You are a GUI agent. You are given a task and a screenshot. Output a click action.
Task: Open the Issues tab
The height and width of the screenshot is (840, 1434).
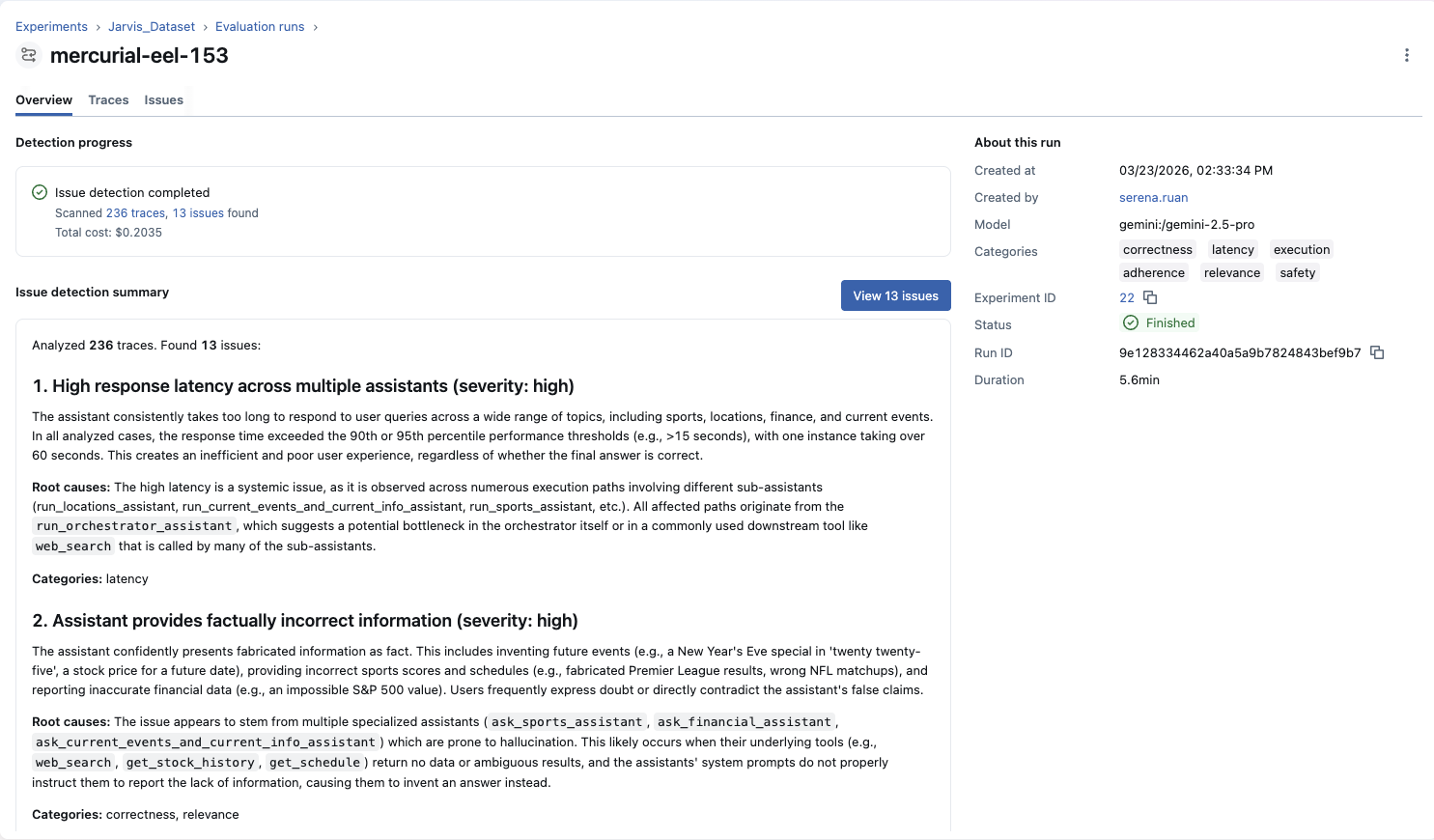tap(163, 99)
